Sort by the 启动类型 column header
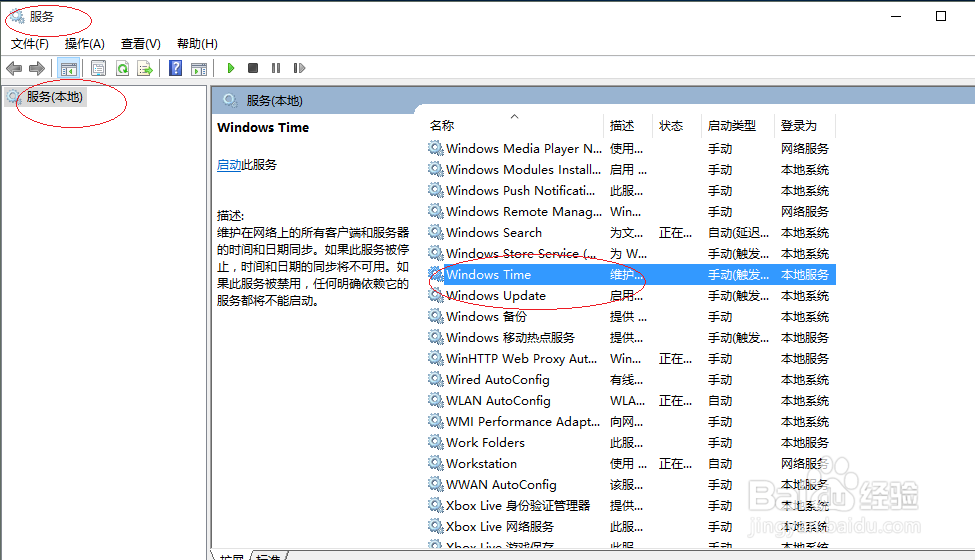975x560 pixels. (x=732, y=126)
